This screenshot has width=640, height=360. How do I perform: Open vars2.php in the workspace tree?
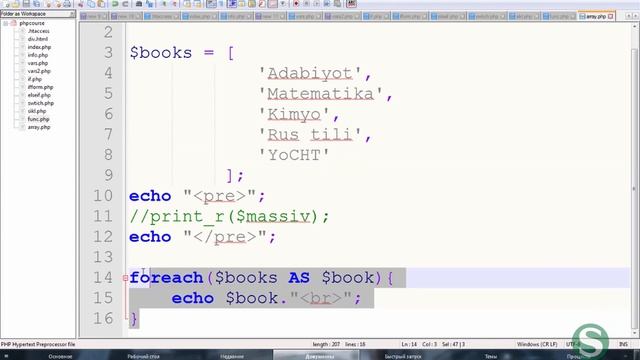tap(39, 71)
